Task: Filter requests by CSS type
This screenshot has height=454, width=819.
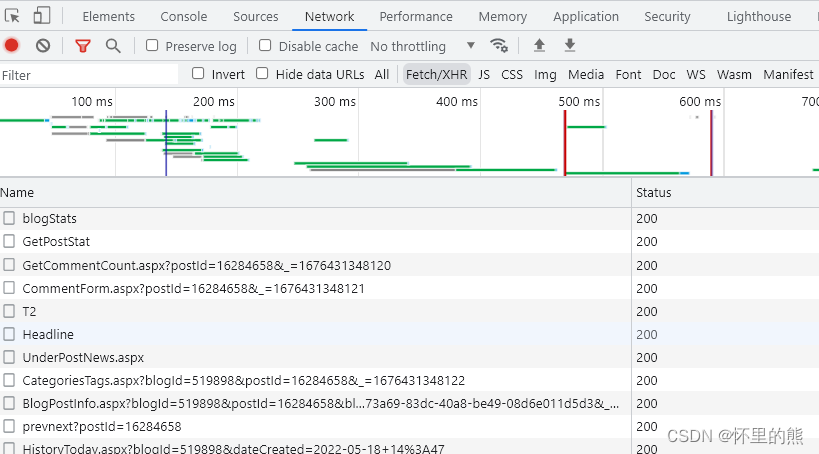Action: coord(512,75)
